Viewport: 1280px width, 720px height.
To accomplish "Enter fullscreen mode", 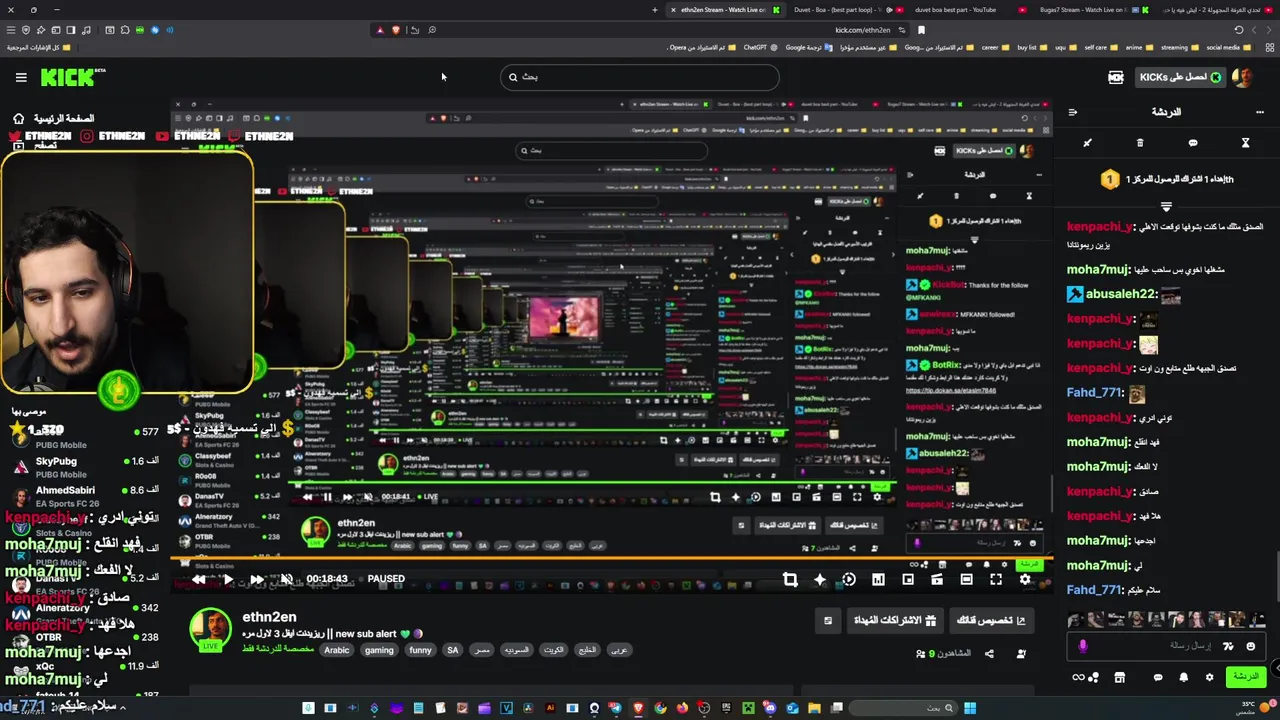I will point(996,579).
